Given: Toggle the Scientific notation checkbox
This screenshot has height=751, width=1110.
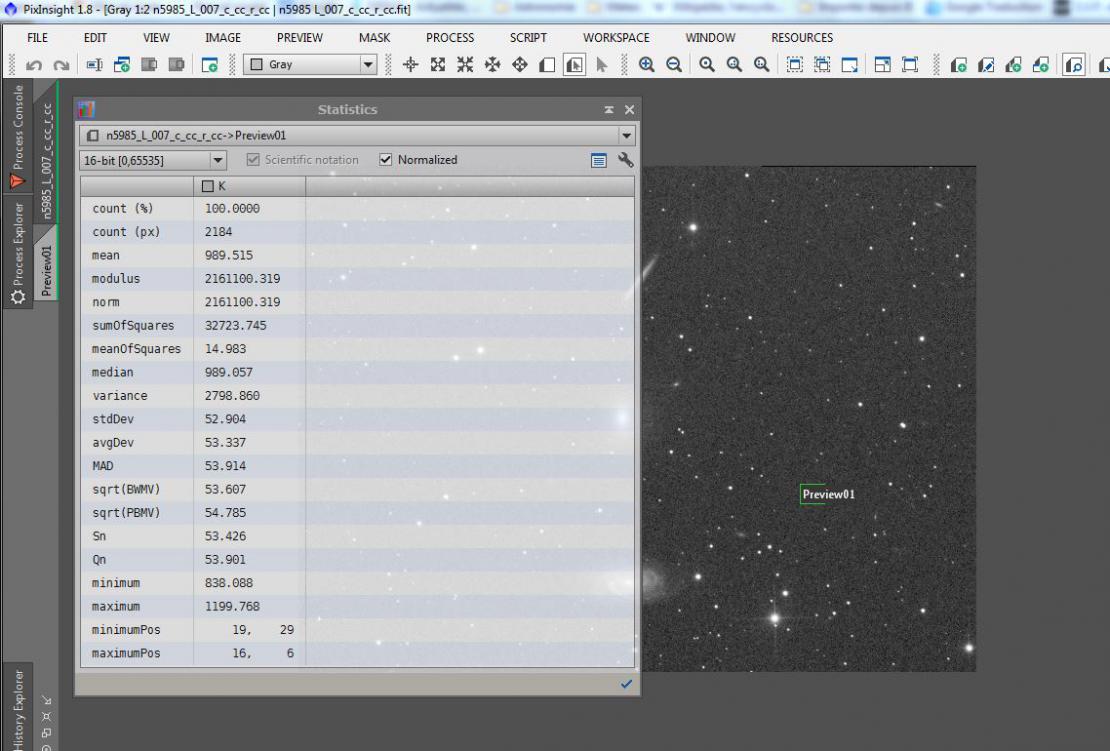Looking at the screenshot, I should click(253, 160).
